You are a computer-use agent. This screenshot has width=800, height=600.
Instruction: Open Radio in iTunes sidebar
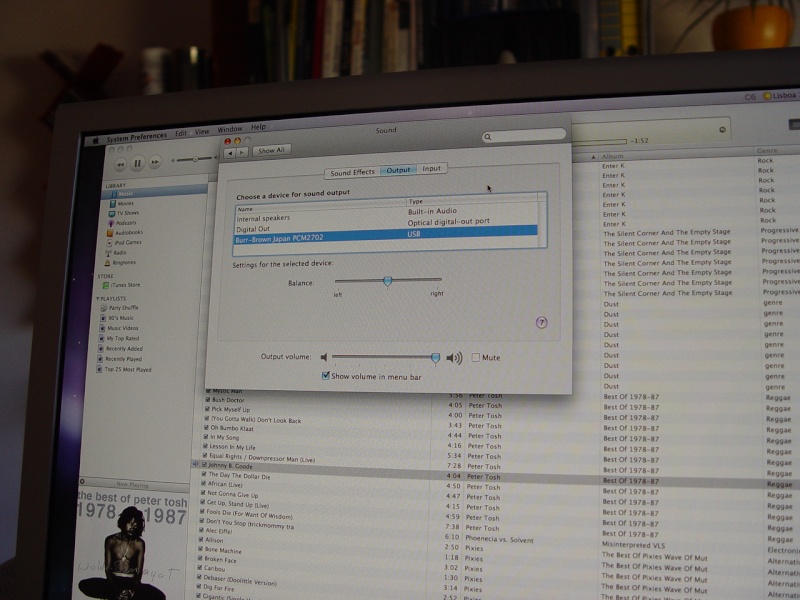point(120,253)
